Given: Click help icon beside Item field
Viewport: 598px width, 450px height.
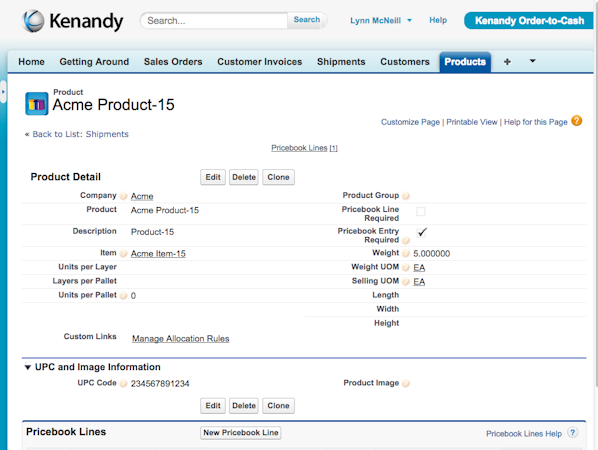Looking at the screenshot, I should [x=123, y=254].
